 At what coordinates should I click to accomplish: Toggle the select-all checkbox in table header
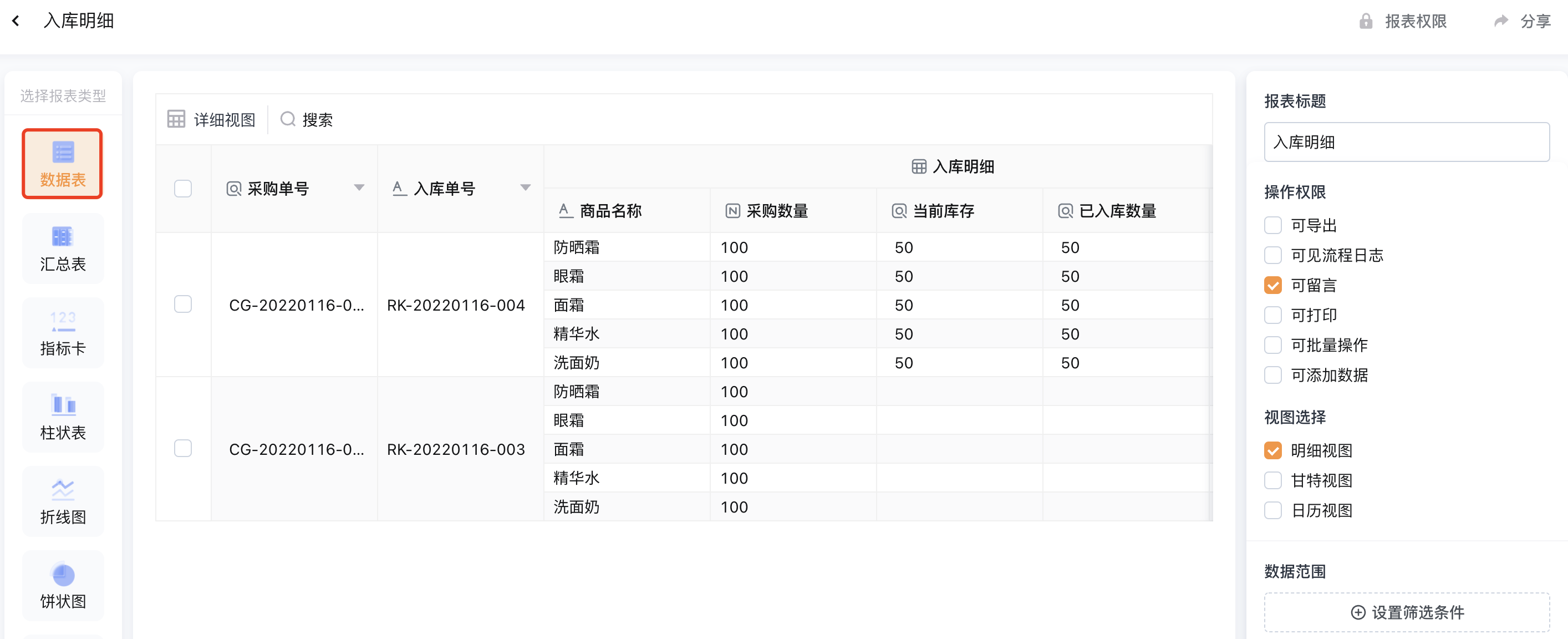coord(182,189)
